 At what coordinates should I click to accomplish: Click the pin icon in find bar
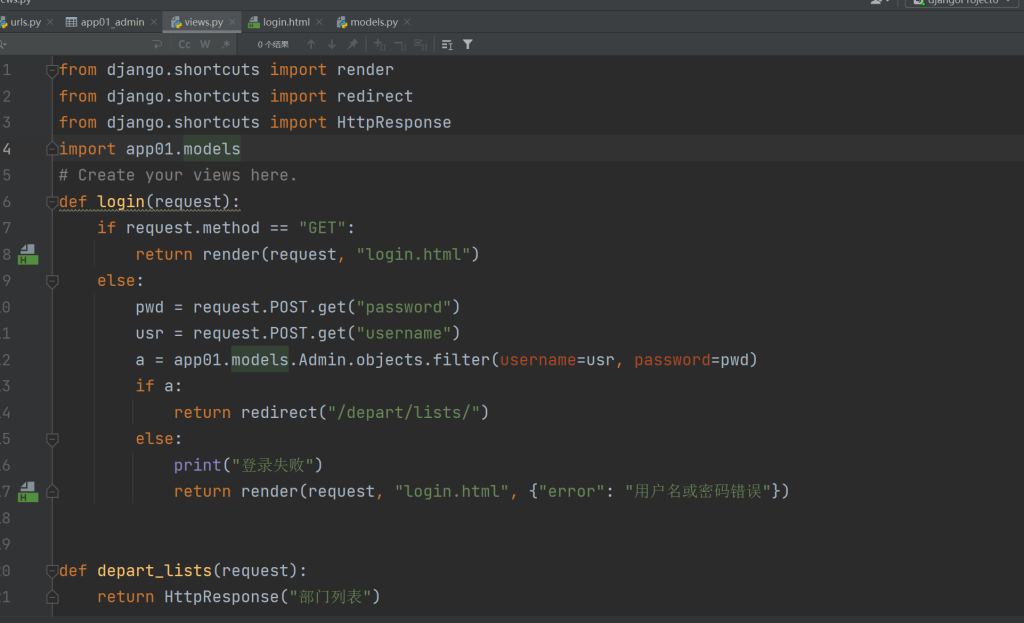tap(352, 44)
